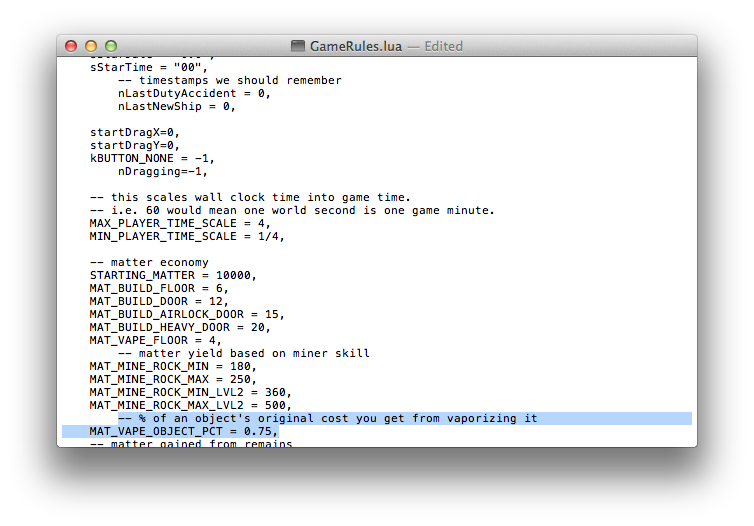Open the Edited title bar dropdown
Image resolution: width=754 pixels, height=526 pixels.
[x=443, y=46]
